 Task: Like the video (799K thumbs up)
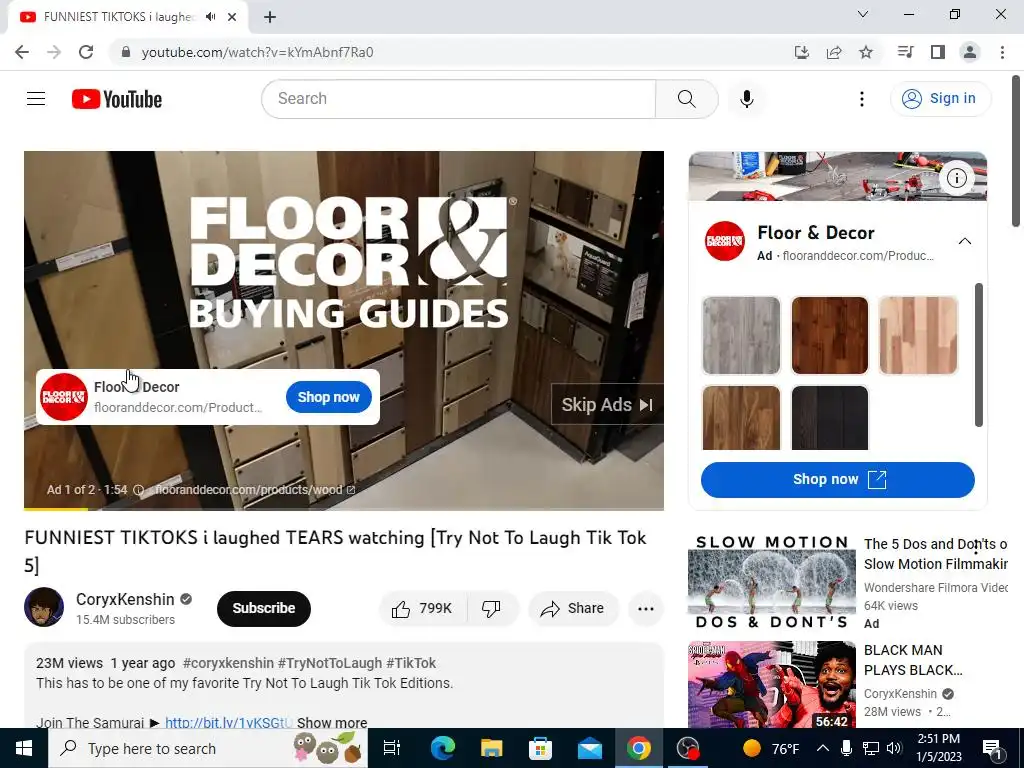pos(423,609)
